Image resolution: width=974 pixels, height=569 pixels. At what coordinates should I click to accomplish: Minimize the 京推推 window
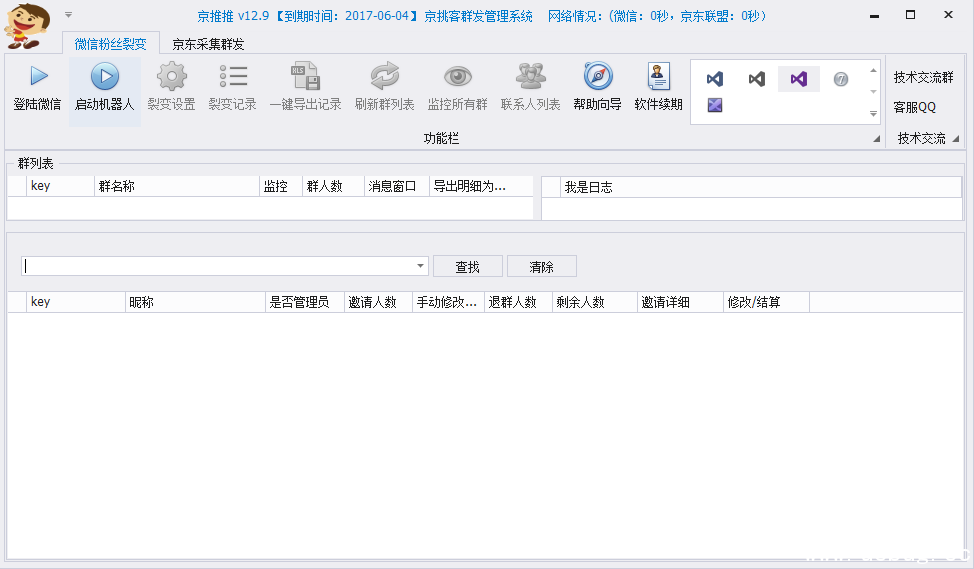click(x=875, y=15)
